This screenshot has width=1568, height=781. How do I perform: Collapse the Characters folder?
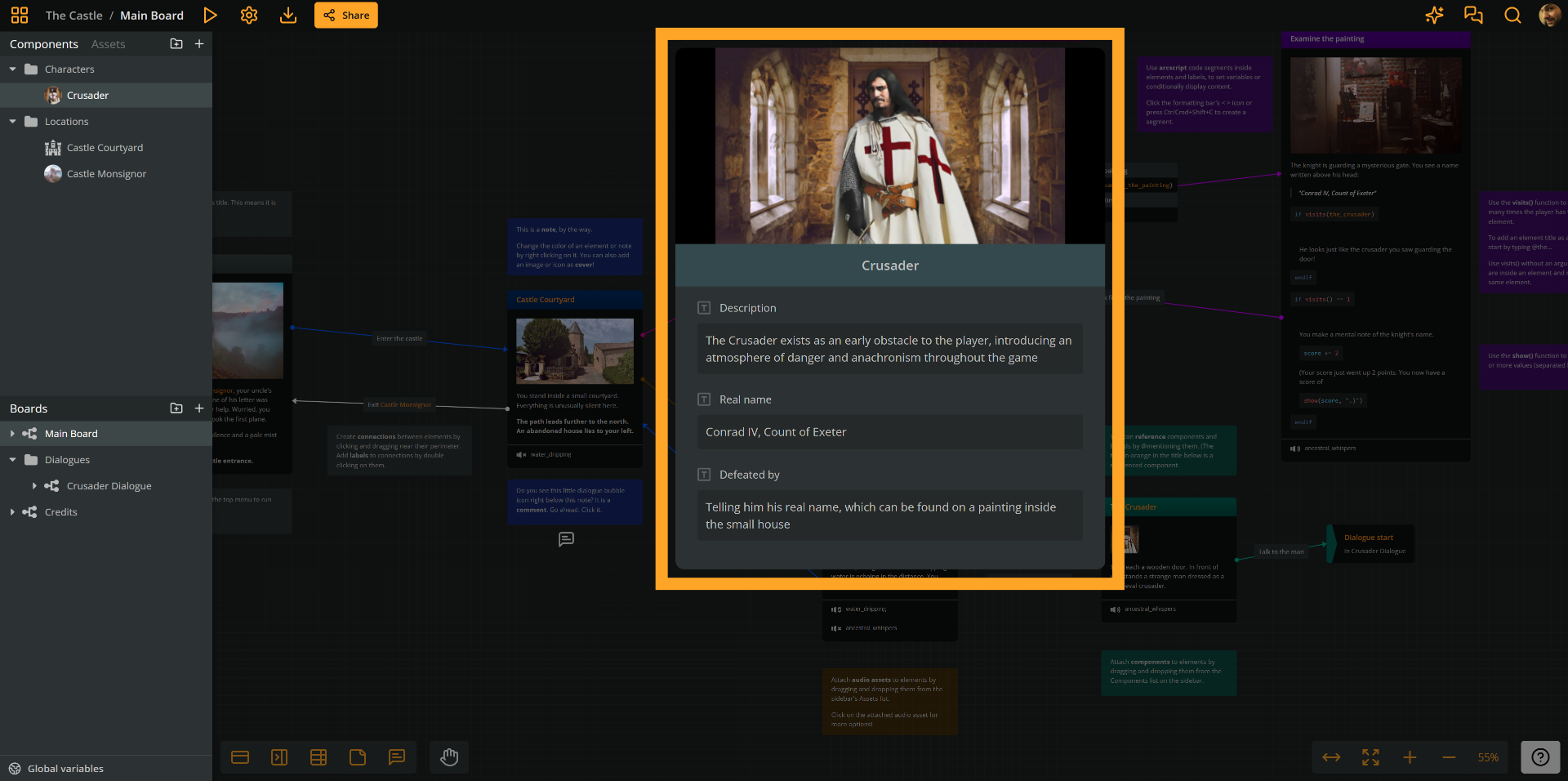tap(13, 69)
